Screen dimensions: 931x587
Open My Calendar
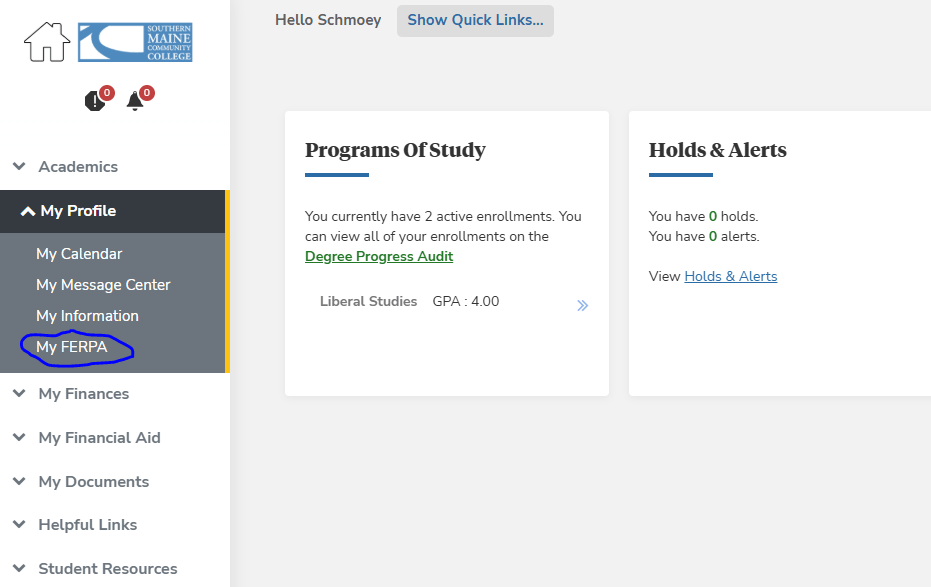79,254
